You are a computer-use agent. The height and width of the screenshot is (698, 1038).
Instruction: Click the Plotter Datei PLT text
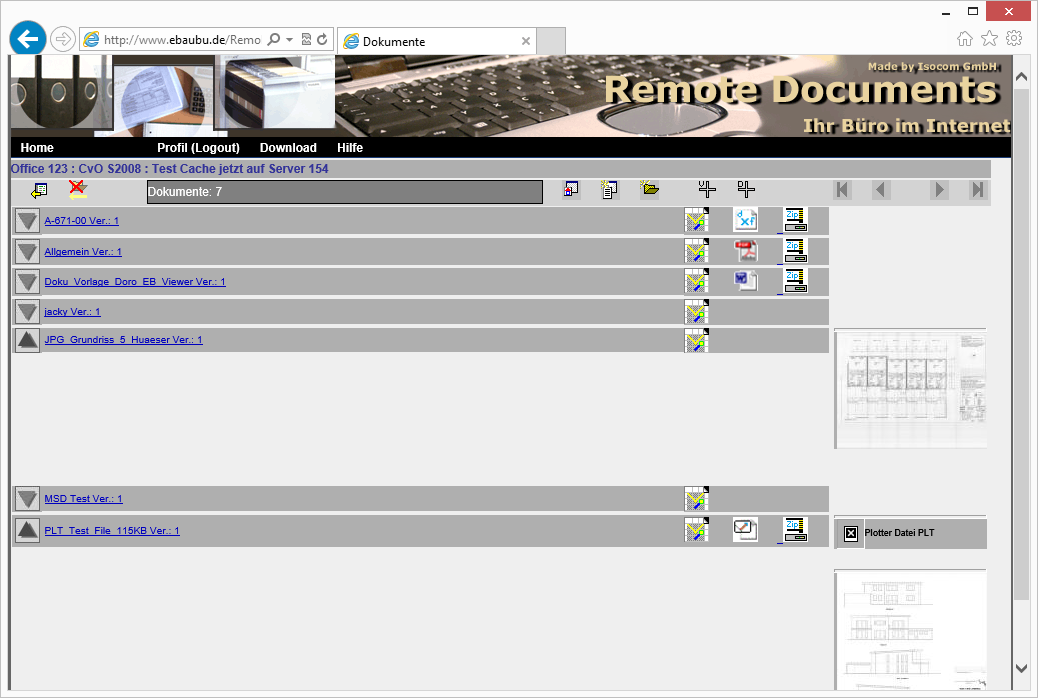coord(899,532)
